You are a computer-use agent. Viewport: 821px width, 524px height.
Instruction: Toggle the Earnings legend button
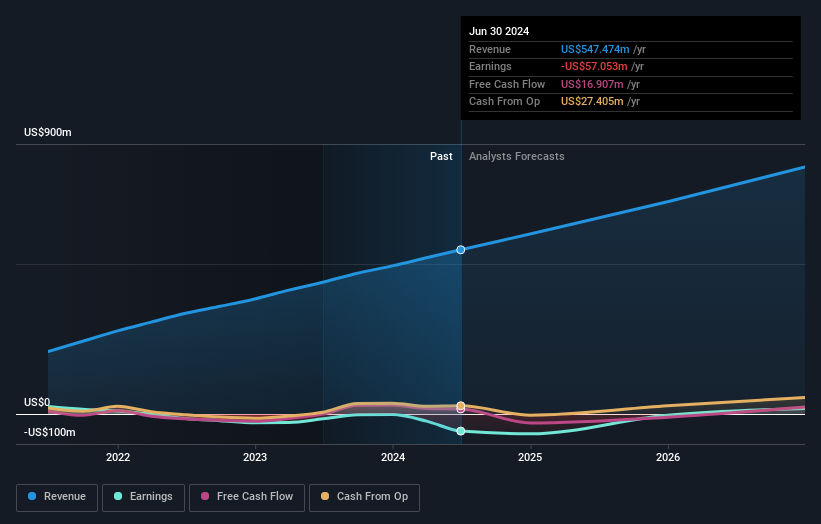pos(143,497)
